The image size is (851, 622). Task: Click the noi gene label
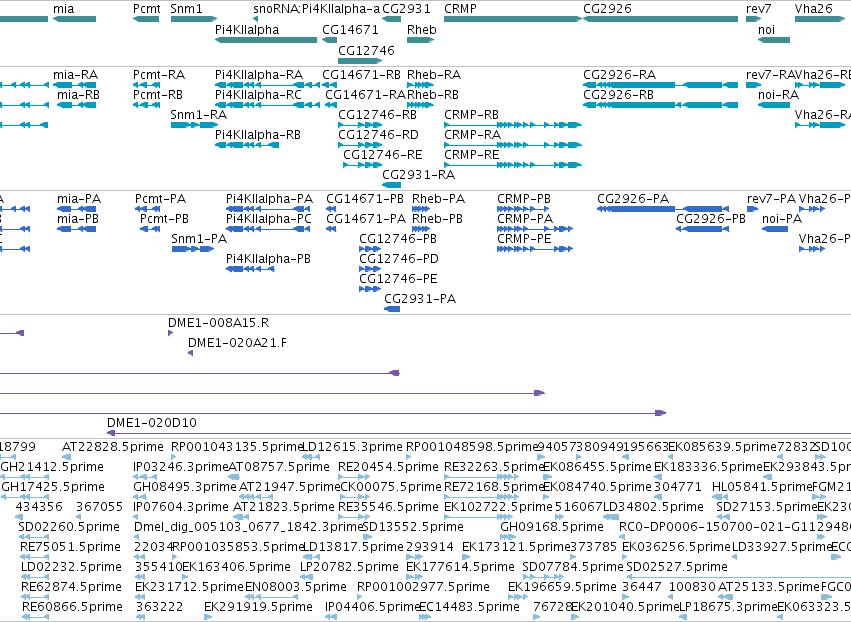click(x=766, y=29)
